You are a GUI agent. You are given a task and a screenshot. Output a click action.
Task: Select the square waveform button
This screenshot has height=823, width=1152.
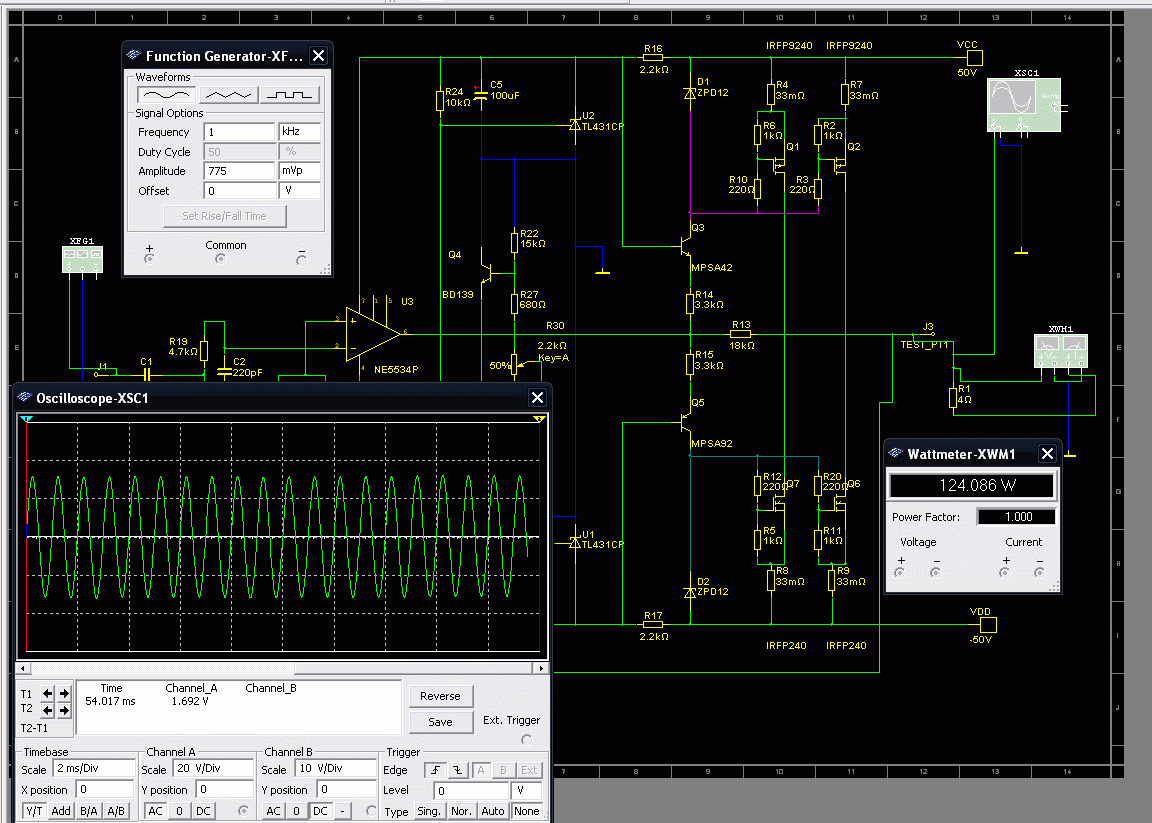click(290, 95)
